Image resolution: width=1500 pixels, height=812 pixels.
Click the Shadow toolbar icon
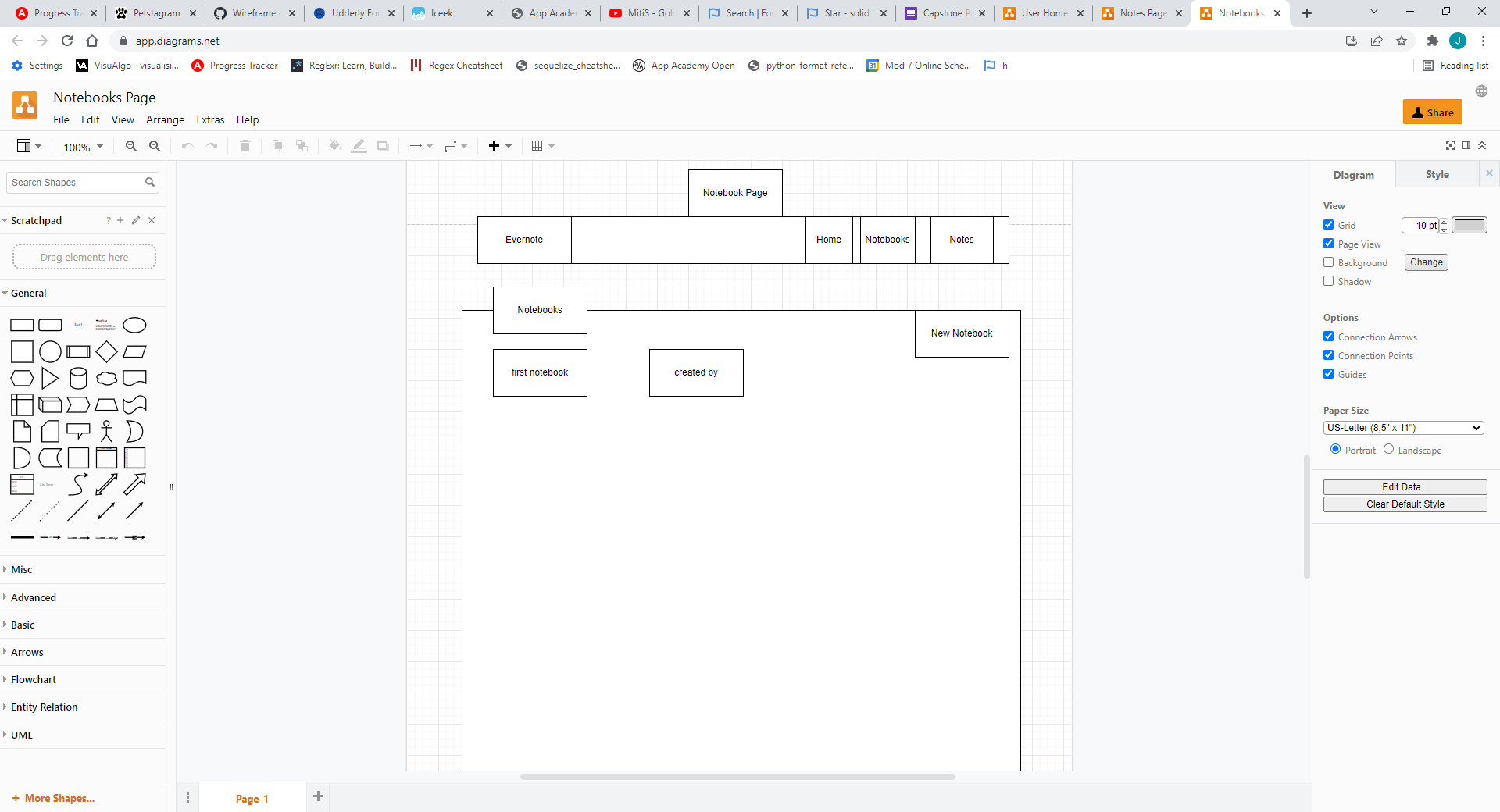[383, 146]
